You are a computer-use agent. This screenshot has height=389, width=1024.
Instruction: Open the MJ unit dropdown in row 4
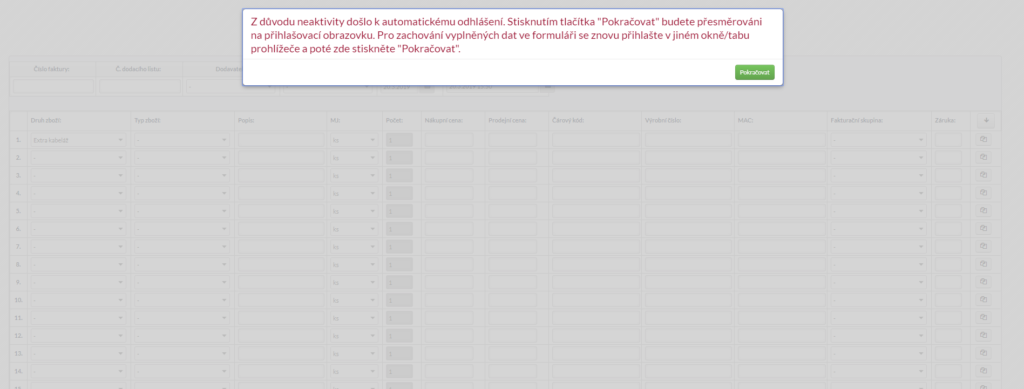point(354,193)
